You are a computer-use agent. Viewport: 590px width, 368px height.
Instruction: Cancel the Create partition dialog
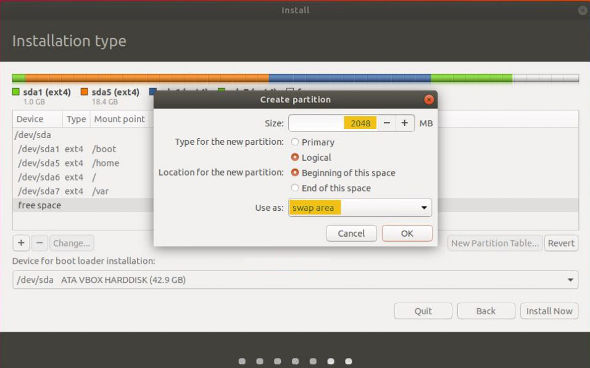click(351, 234)
